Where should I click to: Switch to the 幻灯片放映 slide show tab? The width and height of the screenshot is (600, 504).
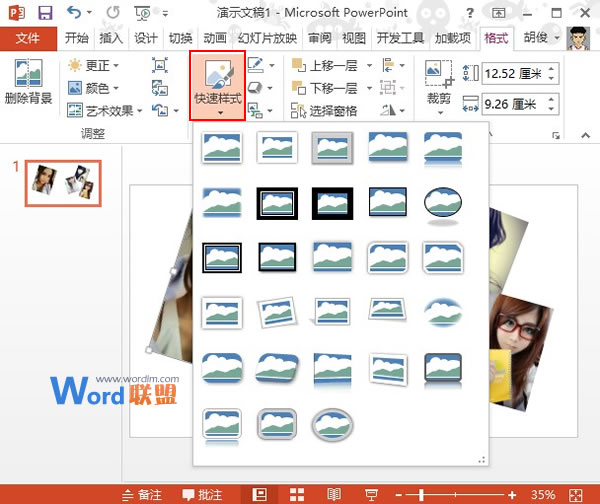click(x=267, y=38)
